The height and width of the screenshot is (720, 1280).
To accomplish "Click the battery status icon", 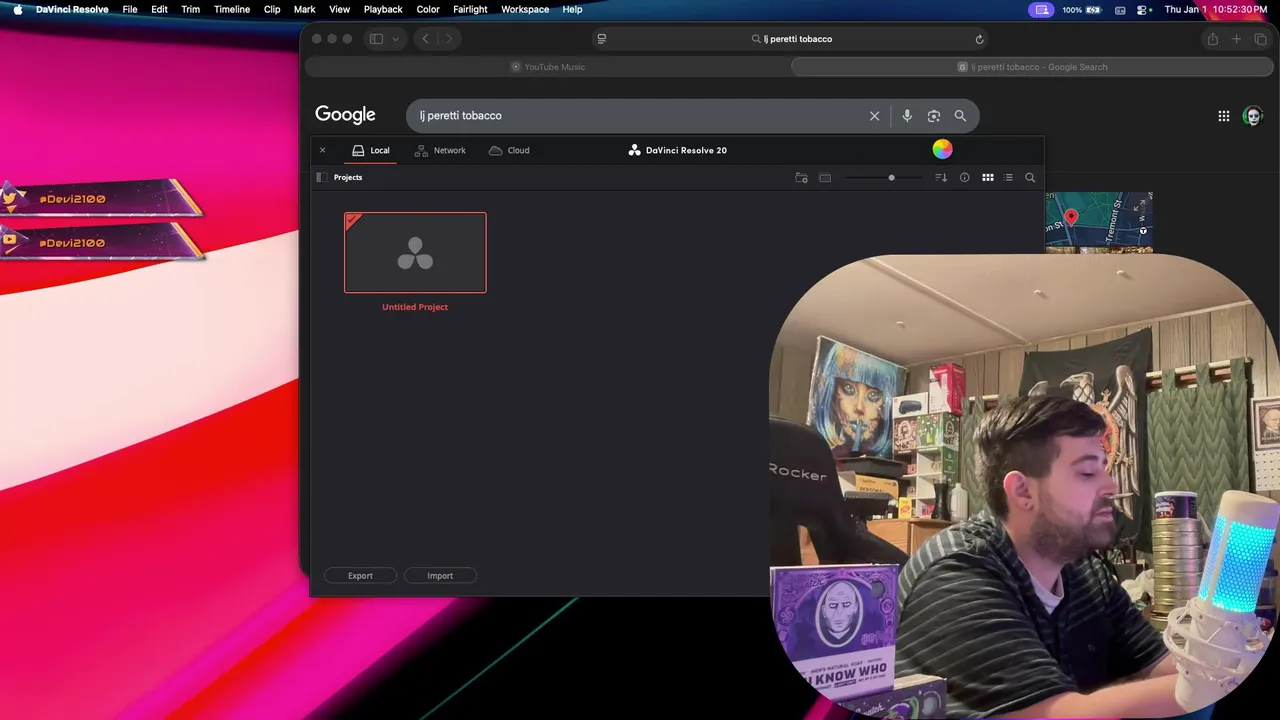I will click(1094, 9).
